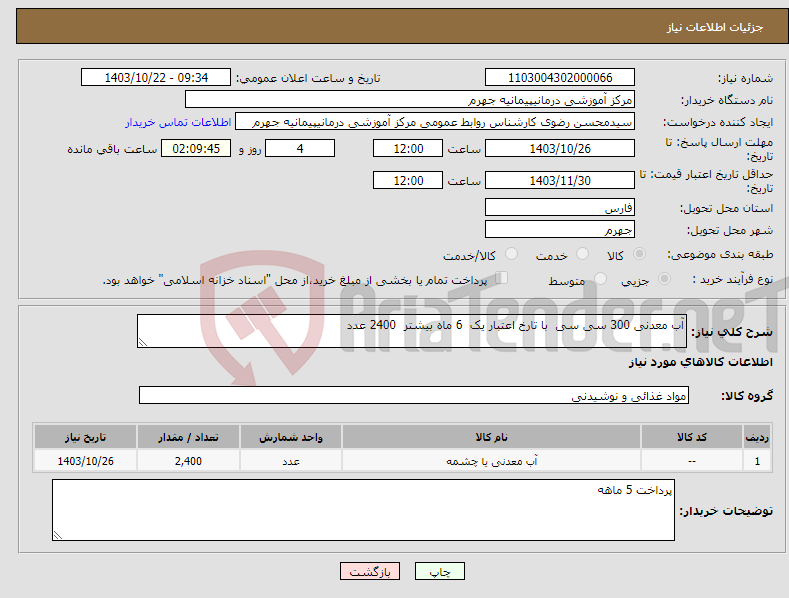This screenshot has width=789, height=598.
Task: Click the ردیف column header
Action: 757,437
